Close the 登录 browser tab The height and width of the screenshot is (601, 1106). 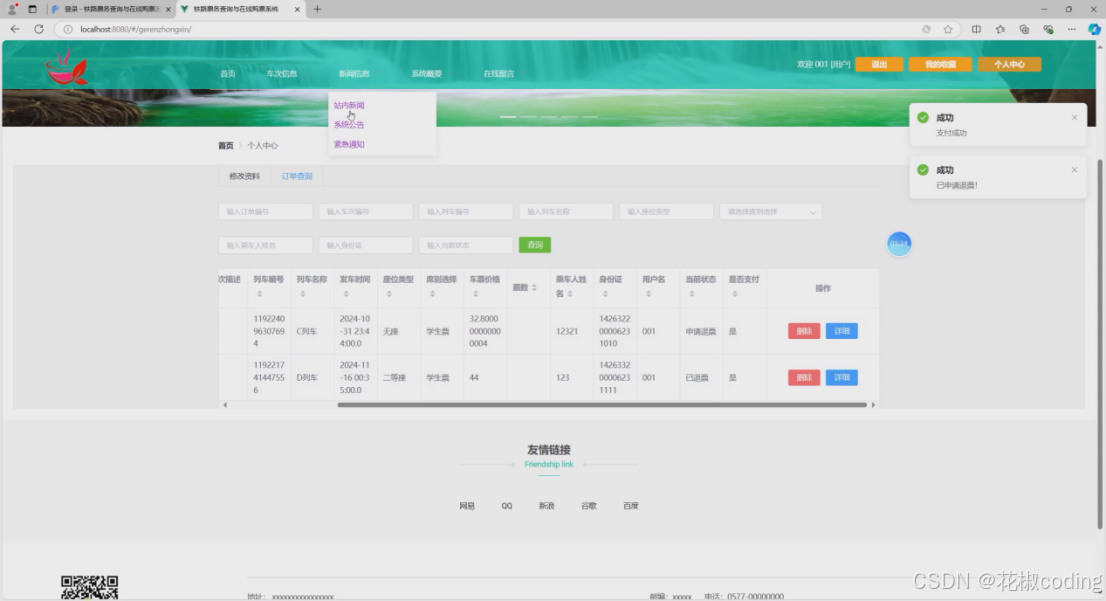click(168, 9)
